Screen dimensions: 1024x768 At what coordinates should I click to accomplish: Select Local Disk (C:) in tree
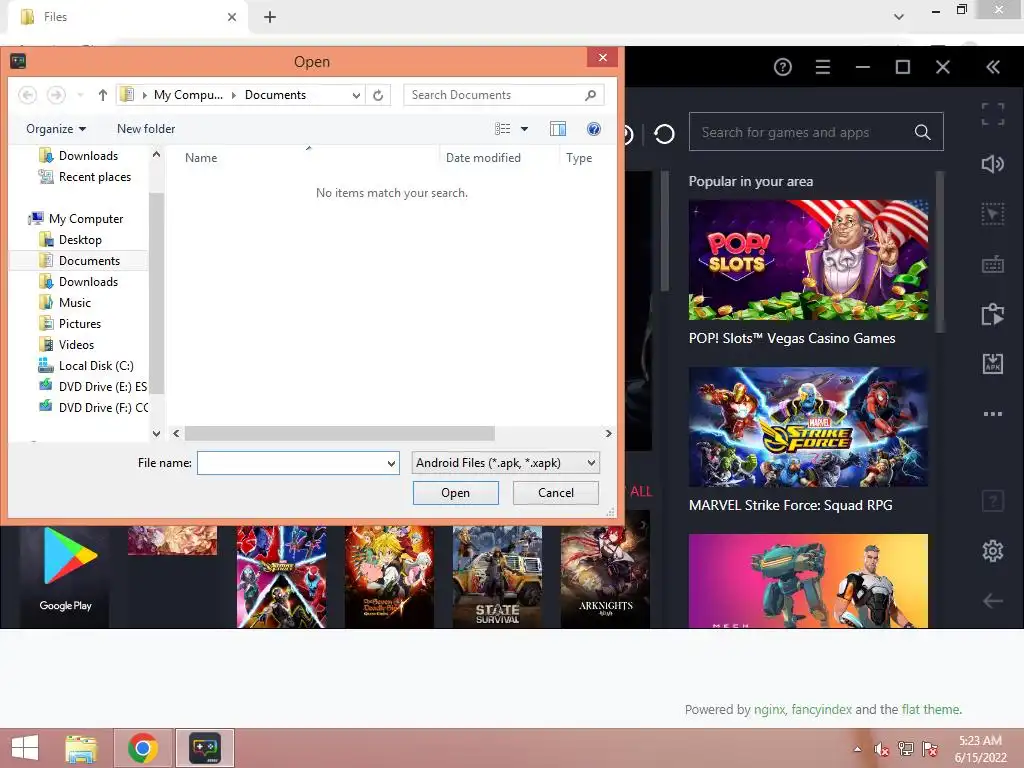[x=95, y=366]
